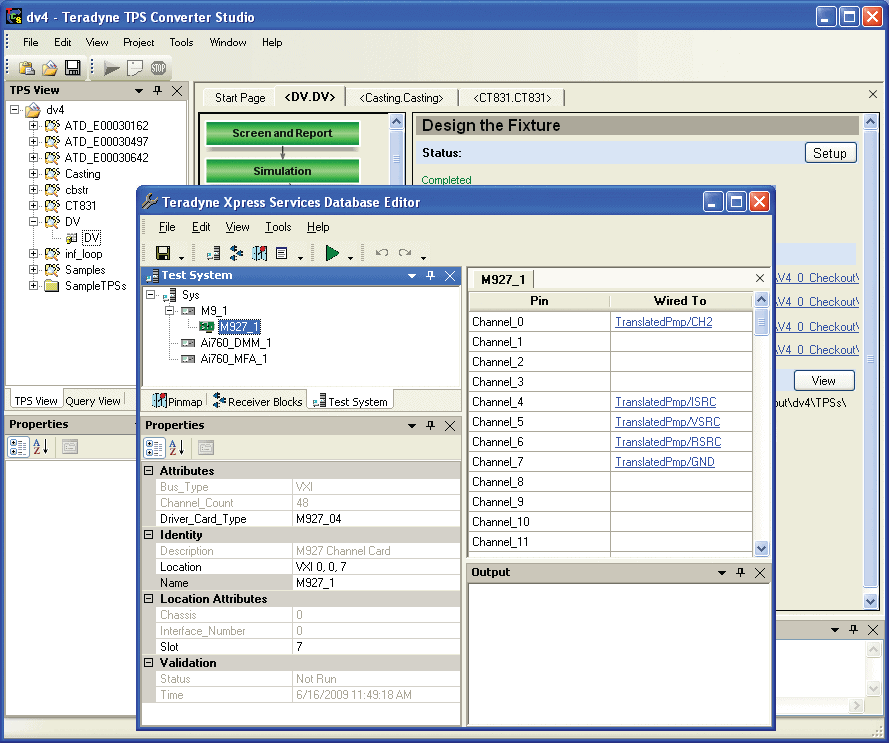The width and height of the screenshot is (889, 743).
Task: Click the new project icon in Studio toolbar
Action: tap(27, 68)
